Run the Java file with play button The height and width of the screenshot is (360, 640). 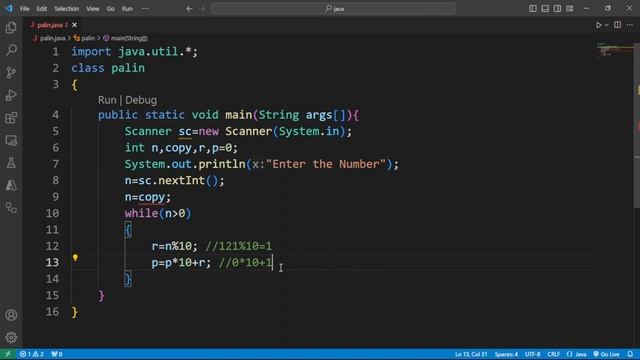(x=598, y=25)
